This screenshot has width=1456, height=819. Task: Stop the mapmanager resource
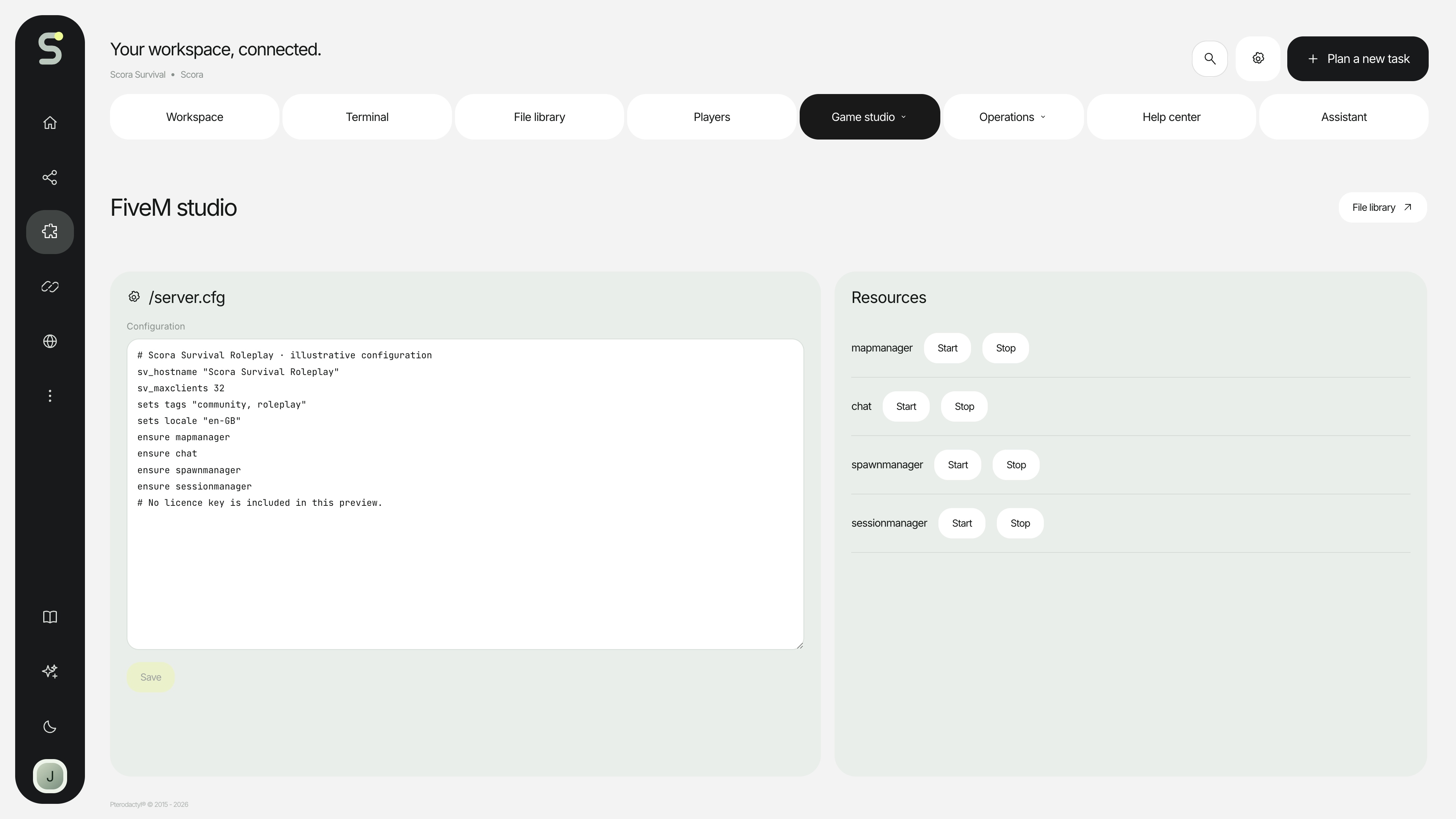pos(1006,348)
